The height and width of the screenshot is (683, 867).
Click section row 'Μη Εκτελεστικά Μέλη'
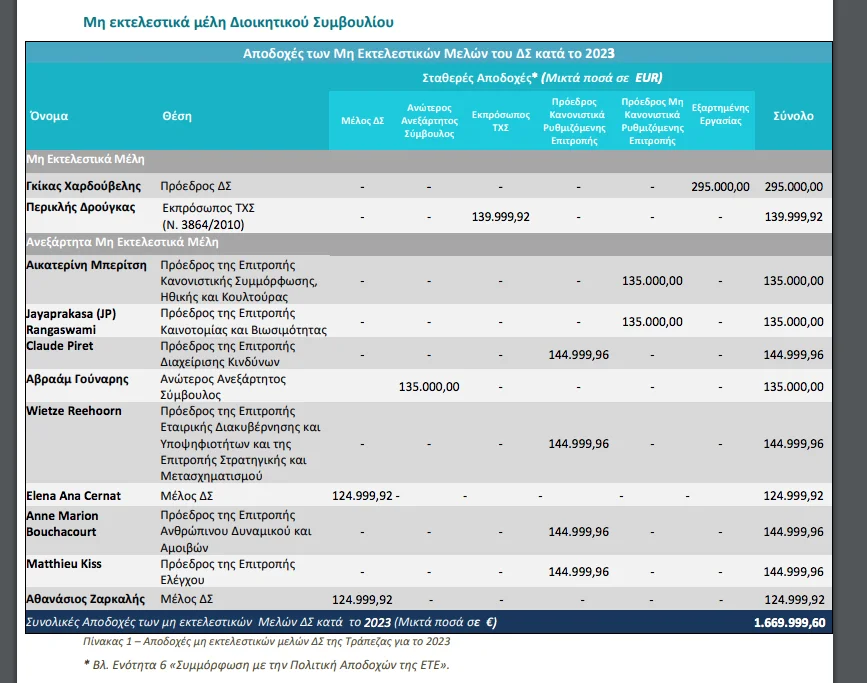point(429,159)
